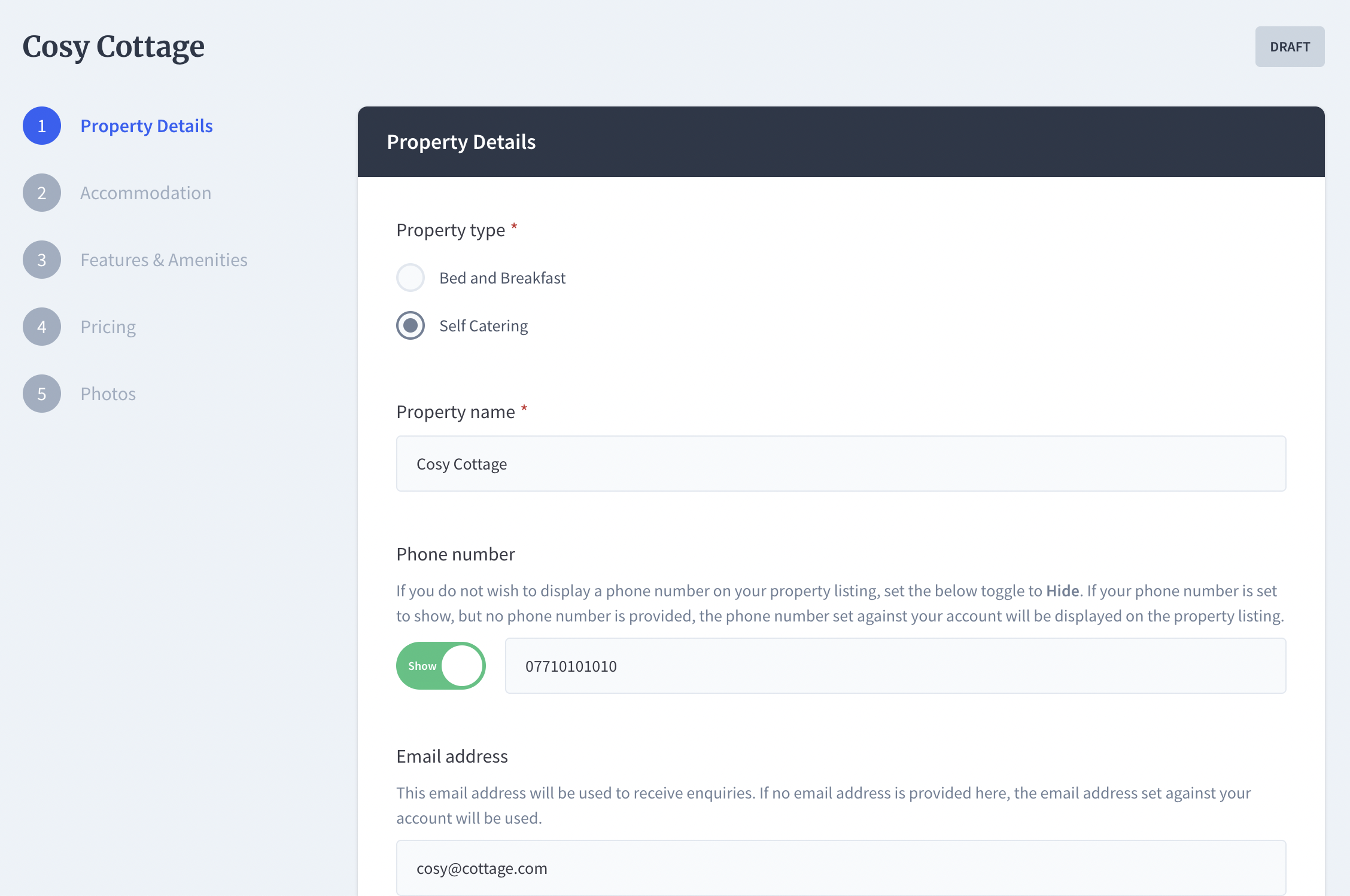Click the Self Catering label text

pyautogui.click(x=484, y=326)
